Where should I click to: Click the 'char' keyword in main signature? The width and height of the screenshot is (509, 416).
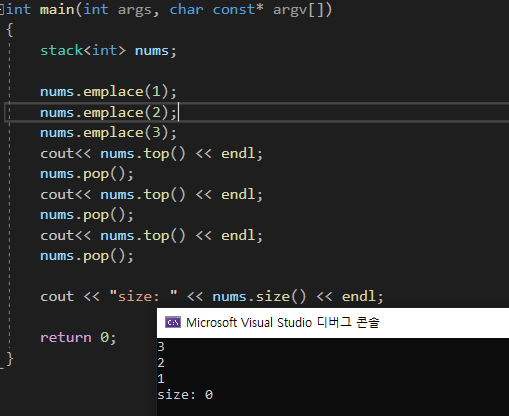coord(186,9)
